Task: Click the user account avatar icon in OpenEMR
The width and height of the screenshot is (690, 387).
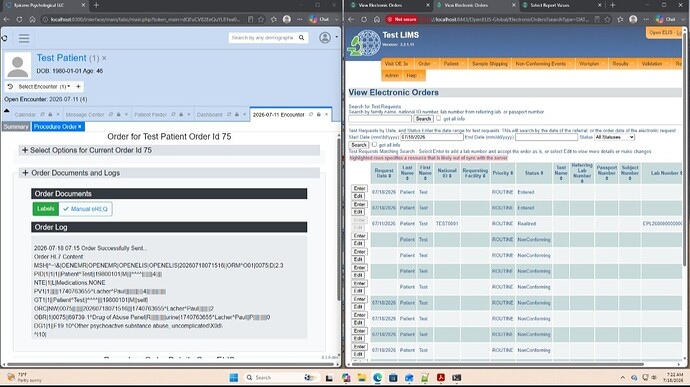Action: tap(325, 38)
